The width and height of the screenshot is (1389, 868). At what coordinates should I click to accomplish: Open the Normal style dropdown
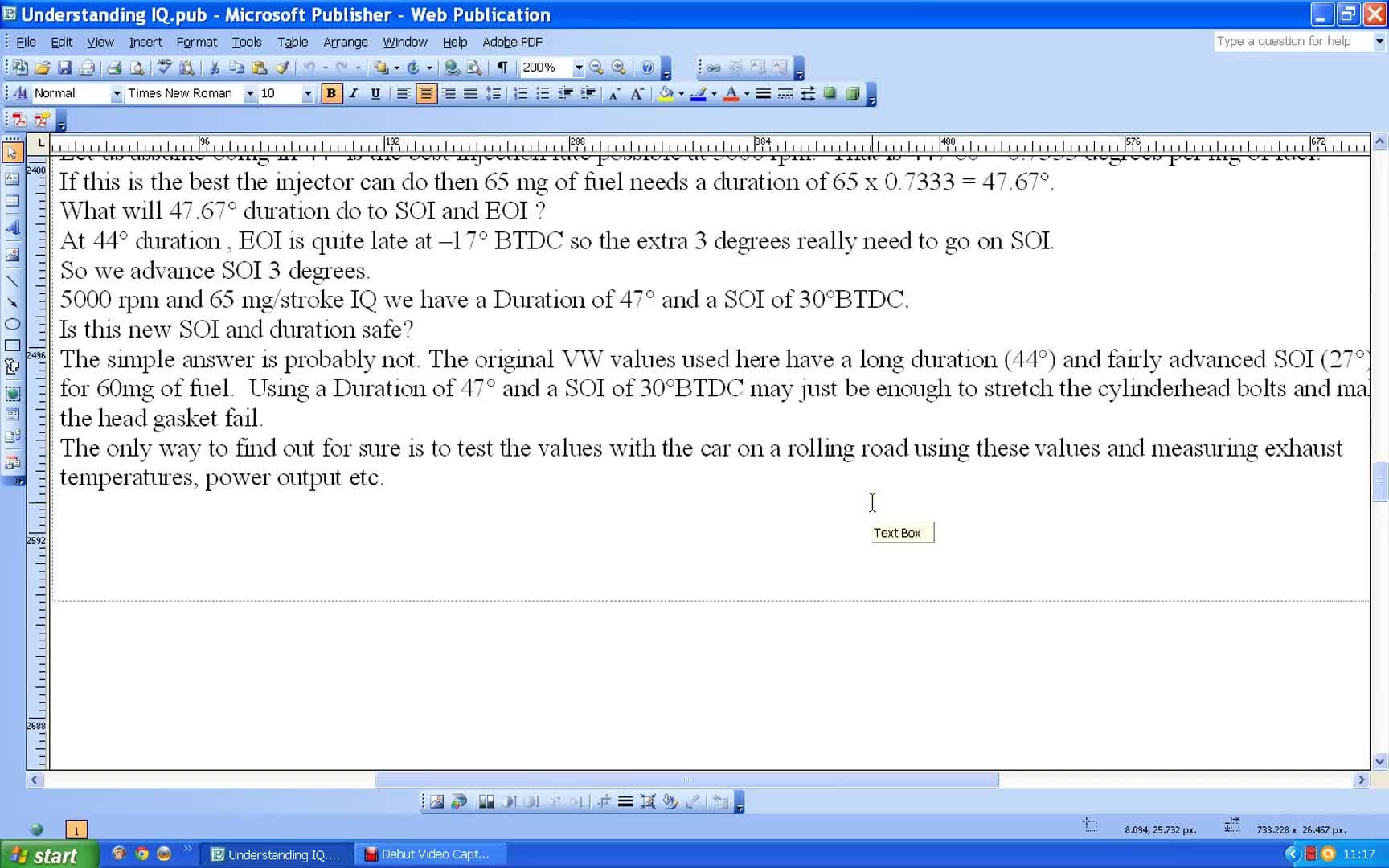pos(116,94)
